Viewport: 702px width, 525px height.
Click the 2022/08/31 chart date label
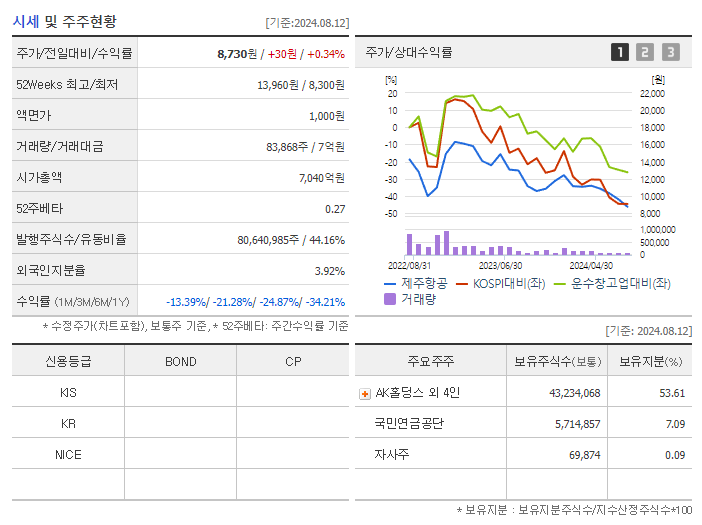tap(409, 266)
